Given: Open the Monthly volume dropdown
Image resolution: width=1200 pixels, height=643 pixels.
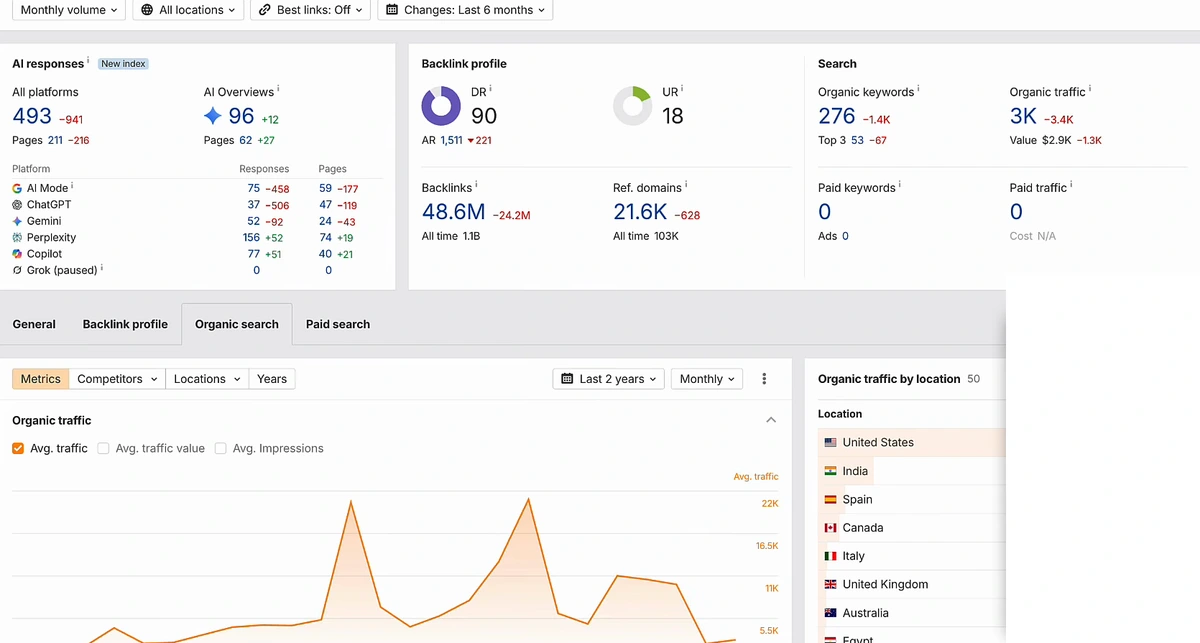Looking at the screenshot, I should tap(67, 10).
